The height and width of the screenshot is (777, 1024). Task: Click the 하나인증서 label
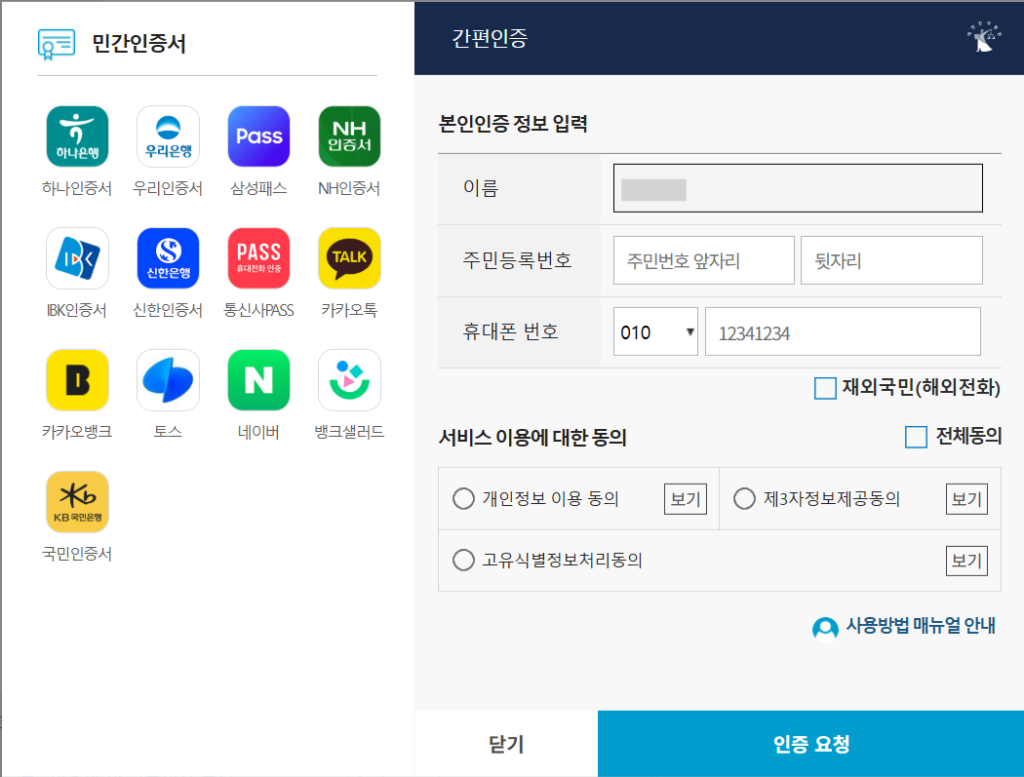pos(77,189)
